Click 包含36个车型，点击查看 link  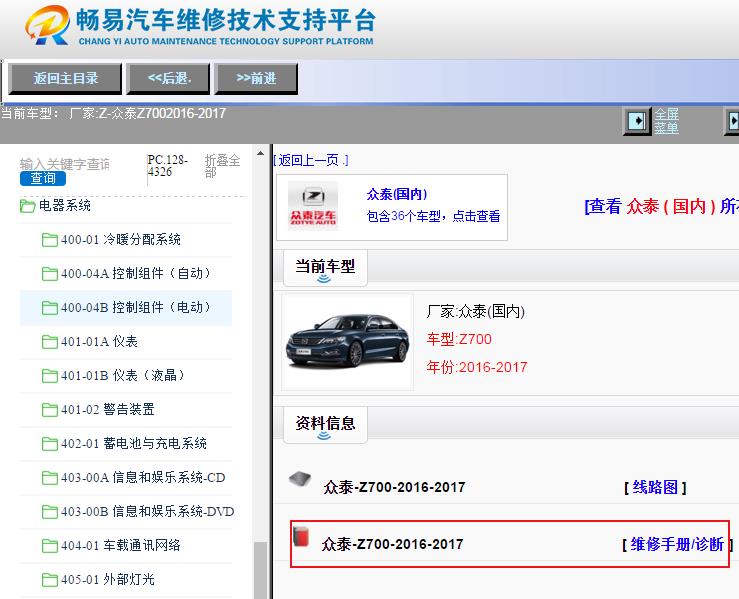point(433,216)
